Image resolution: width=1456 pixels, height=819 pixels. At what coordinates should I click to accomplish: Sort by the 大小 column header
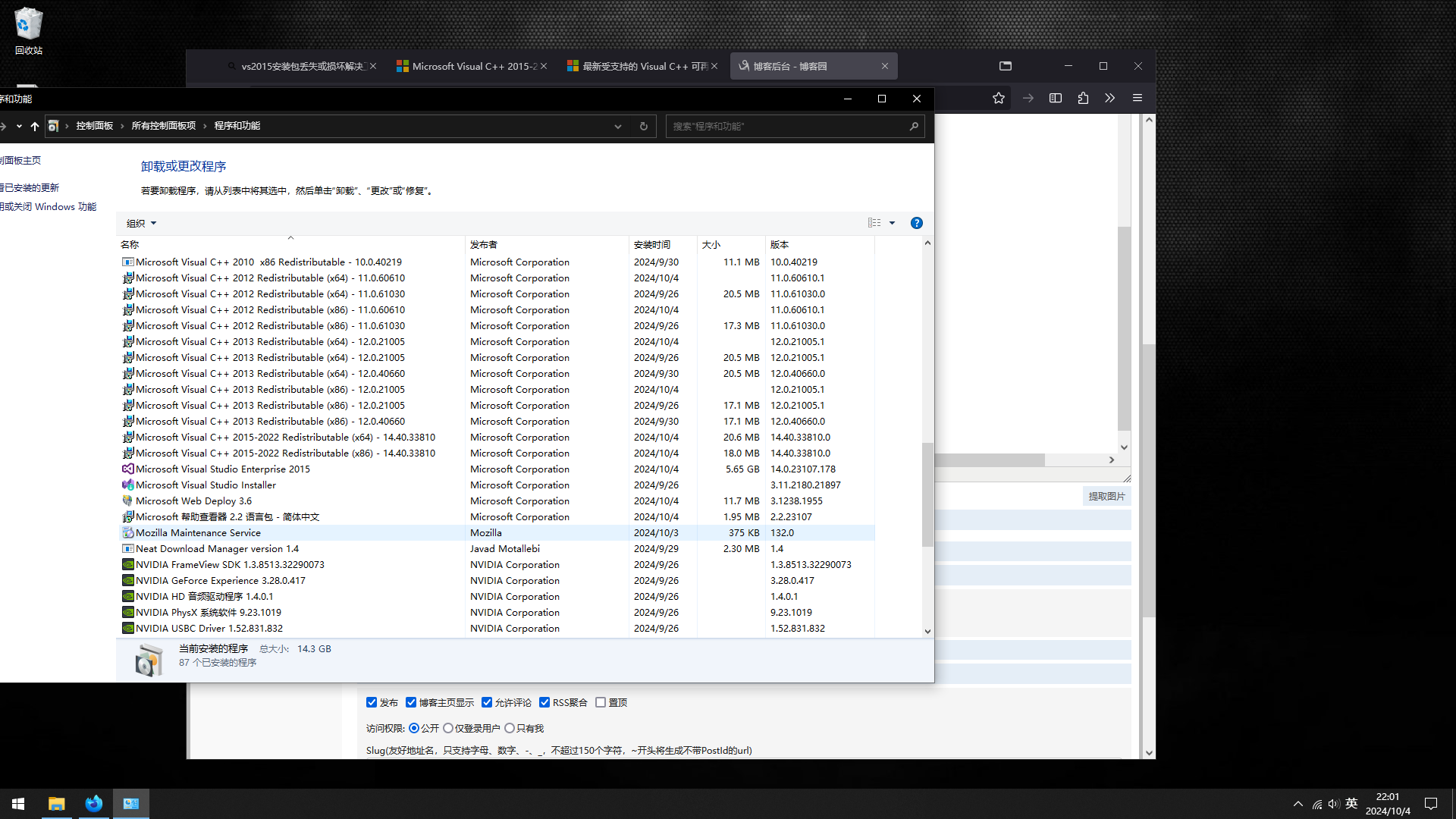(x=731, y=244)
